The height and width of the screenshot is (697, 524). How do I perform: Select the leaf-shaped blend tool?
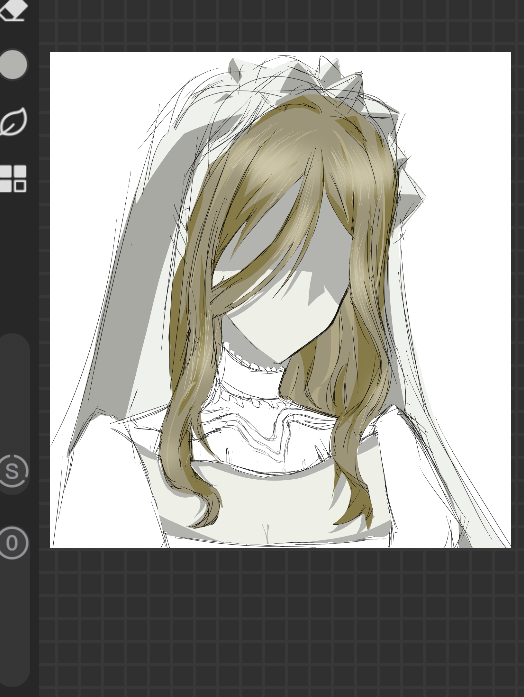click(x=13, y=121)
